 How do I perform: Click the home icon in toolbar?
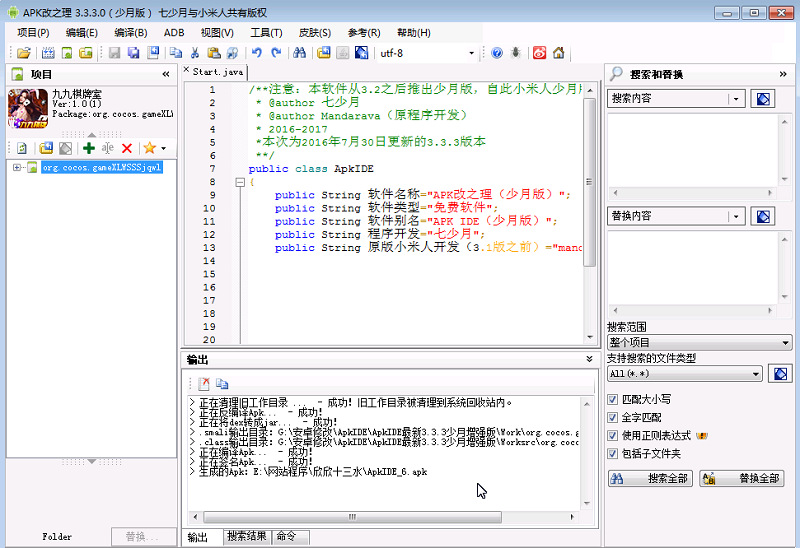558,53
